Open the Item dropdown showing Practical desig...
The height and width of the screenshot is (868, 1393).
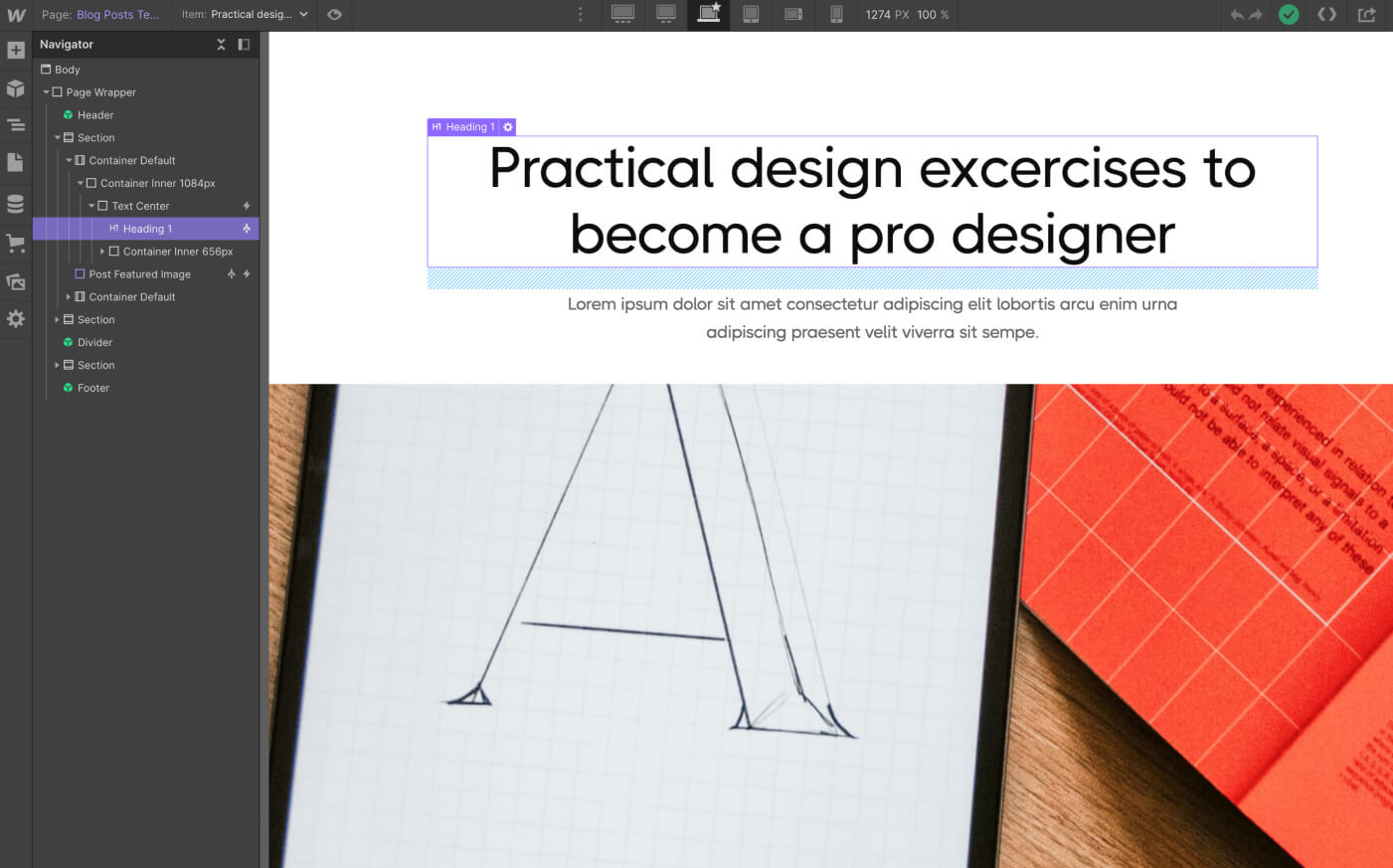(246, 14)
